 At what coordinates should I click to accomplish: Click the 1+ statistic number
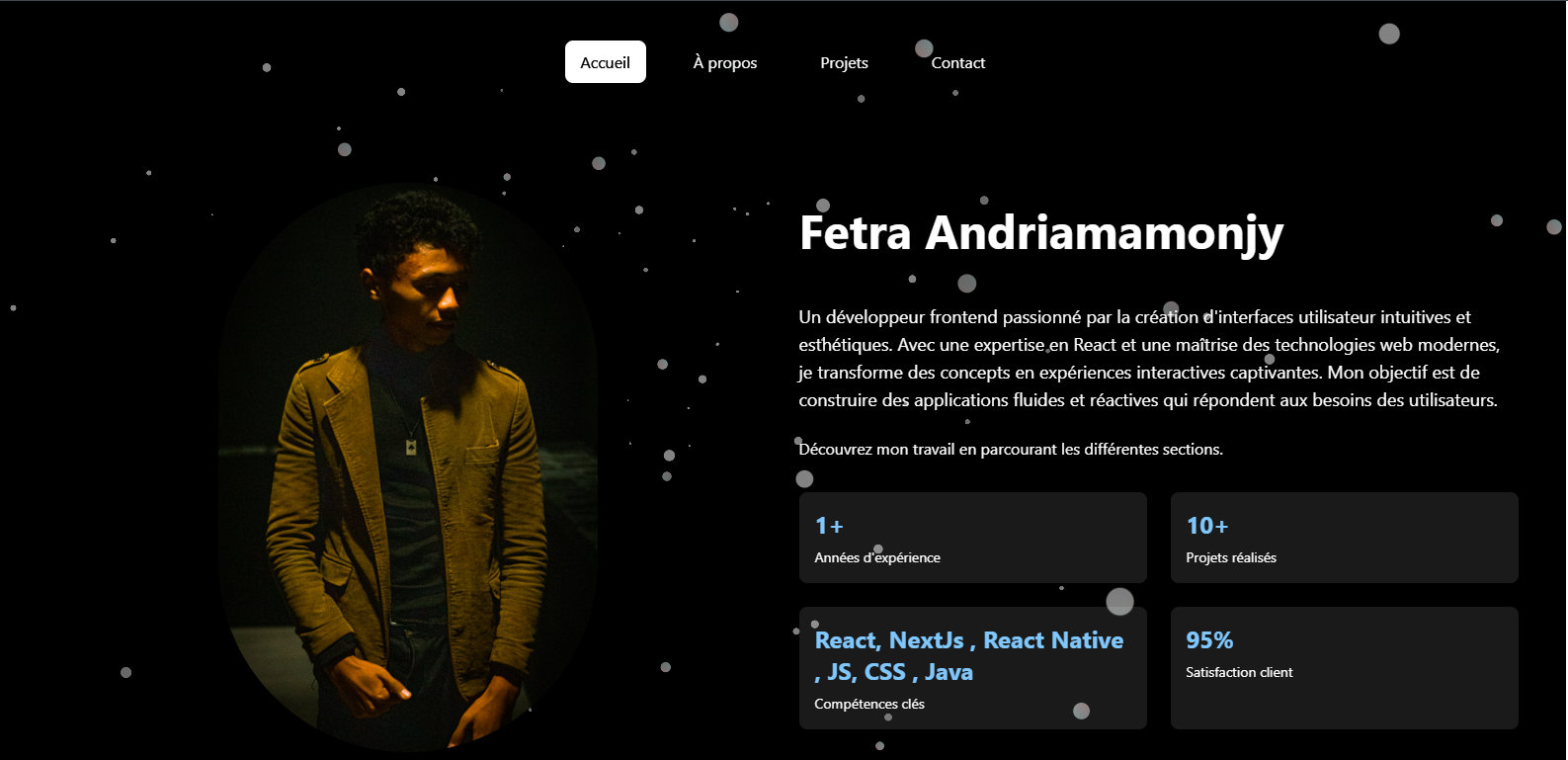(x=829, y=526)
